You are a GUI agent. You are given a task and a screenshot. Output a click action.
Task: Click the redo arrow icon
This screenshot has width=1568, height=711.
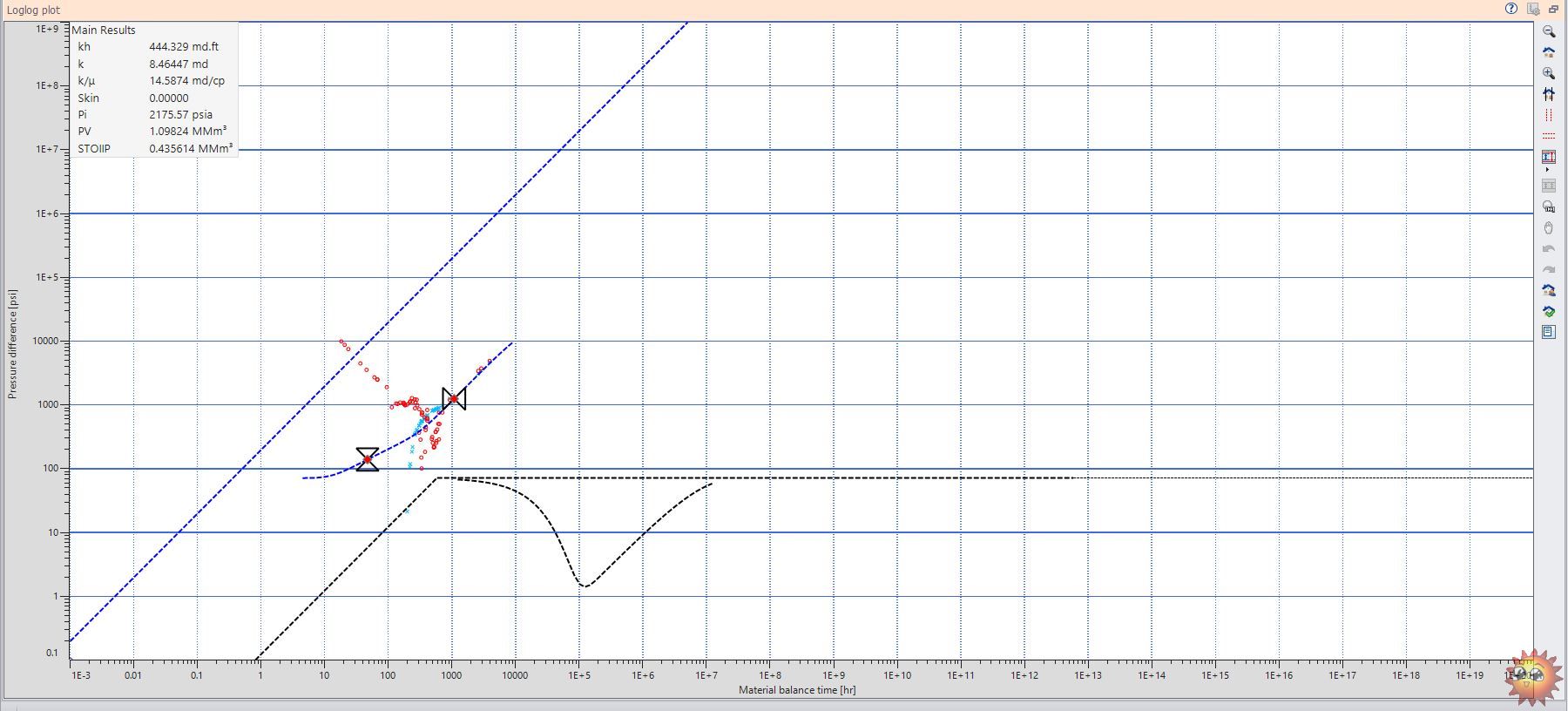coord(1549,269)
